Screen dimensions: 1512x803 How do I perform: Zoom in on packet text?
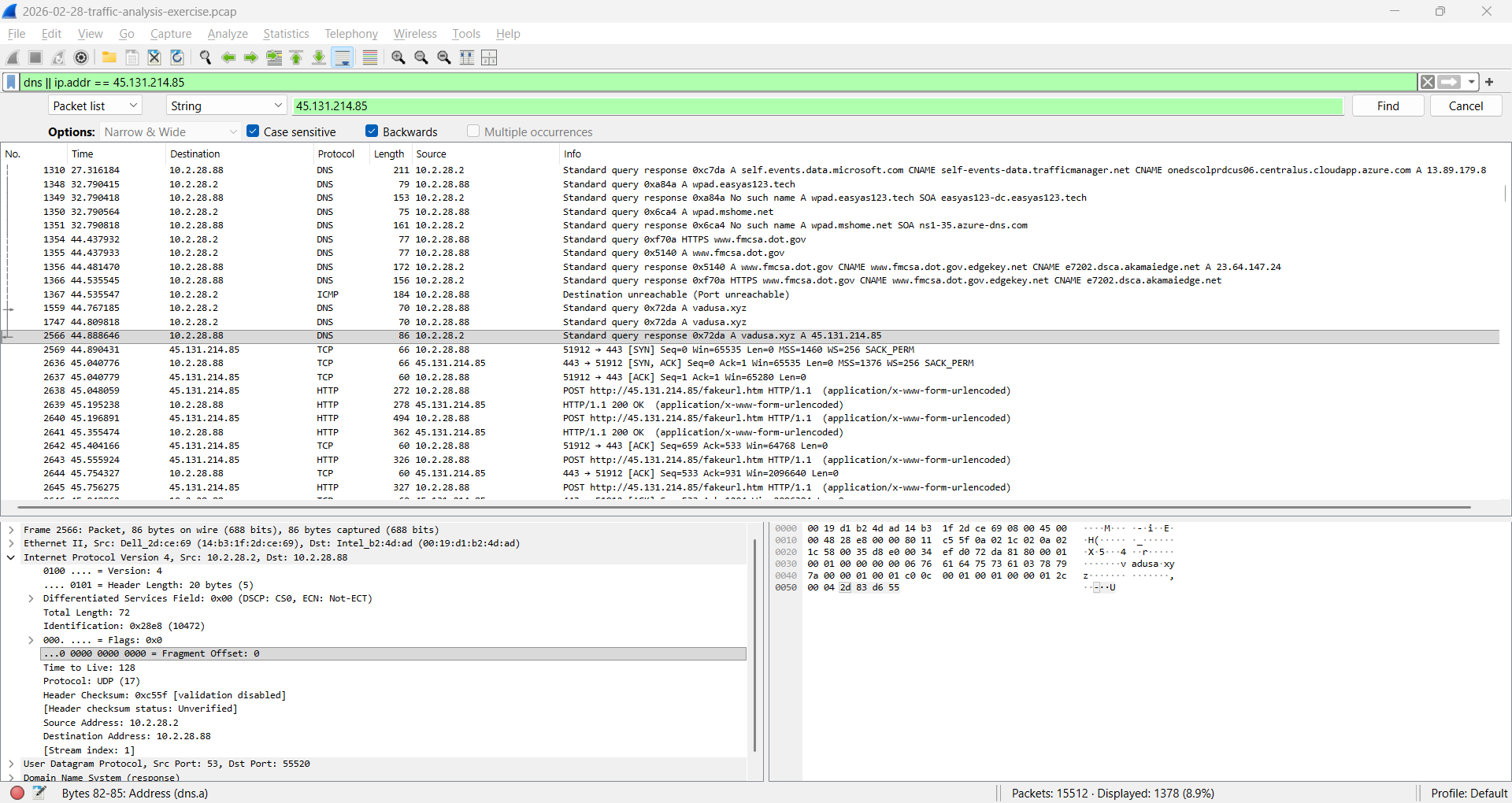point(398,57)
